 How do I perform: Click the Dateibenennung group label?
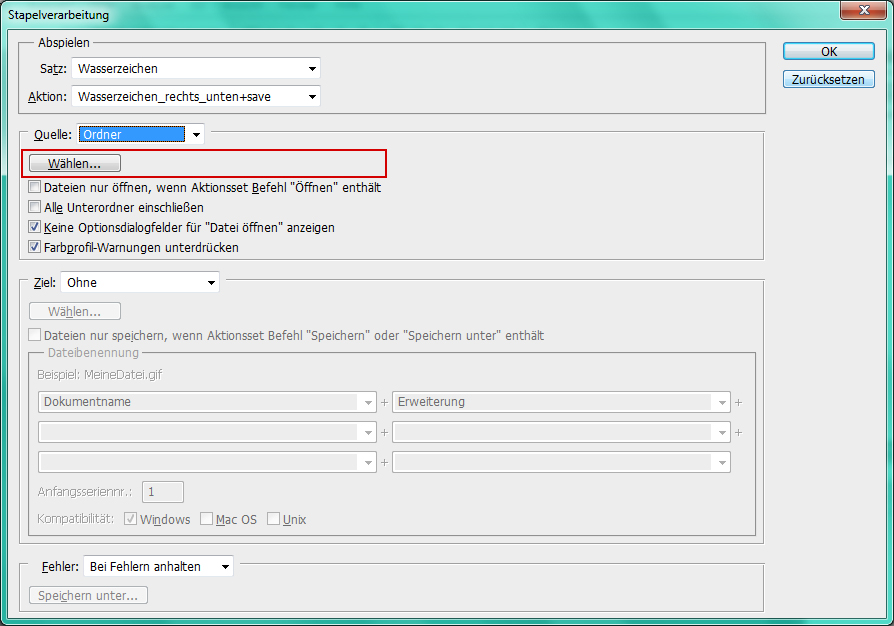pyautogui.click(x=93, y=353)
